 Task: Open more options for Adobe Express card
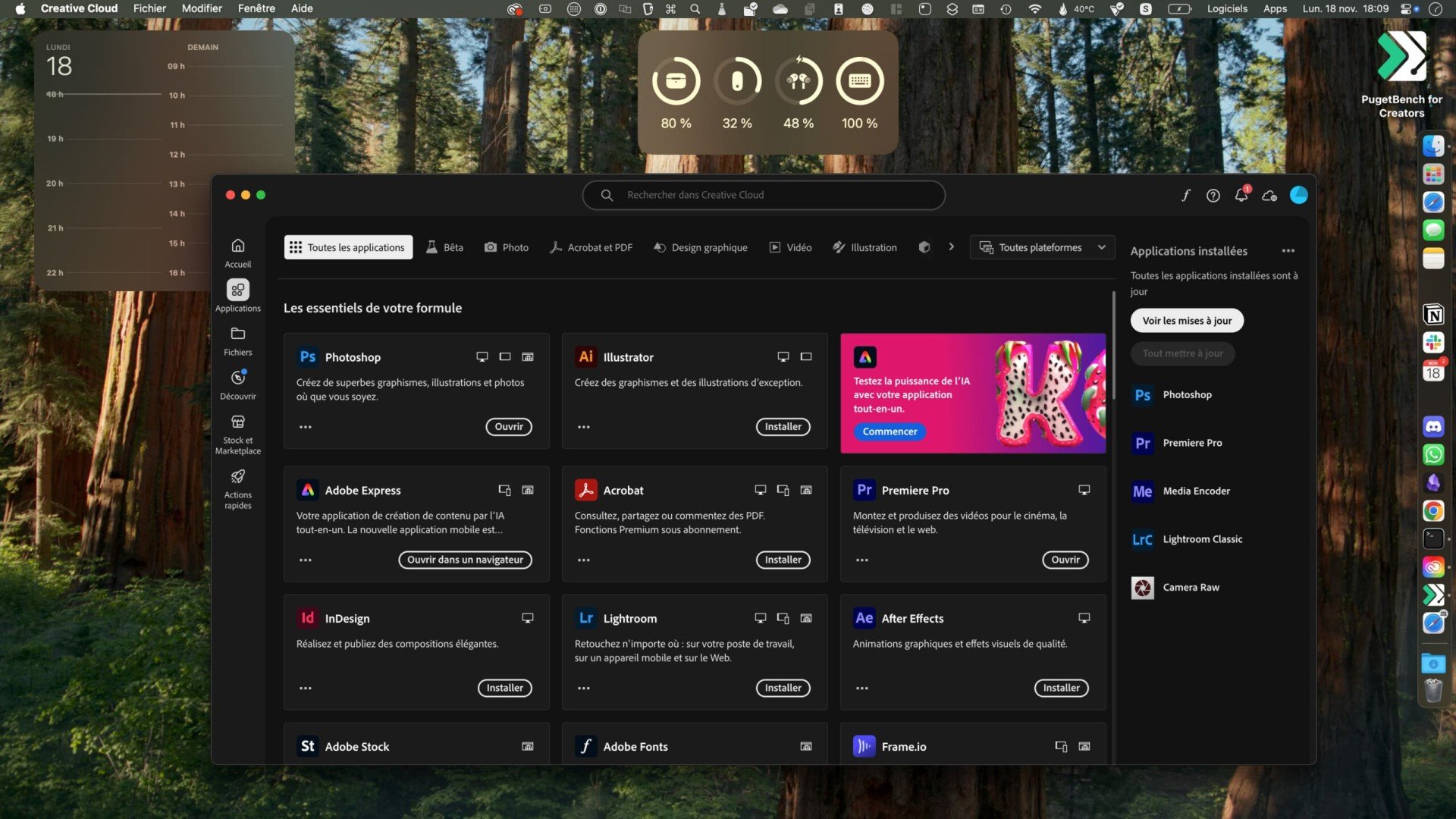305,560
